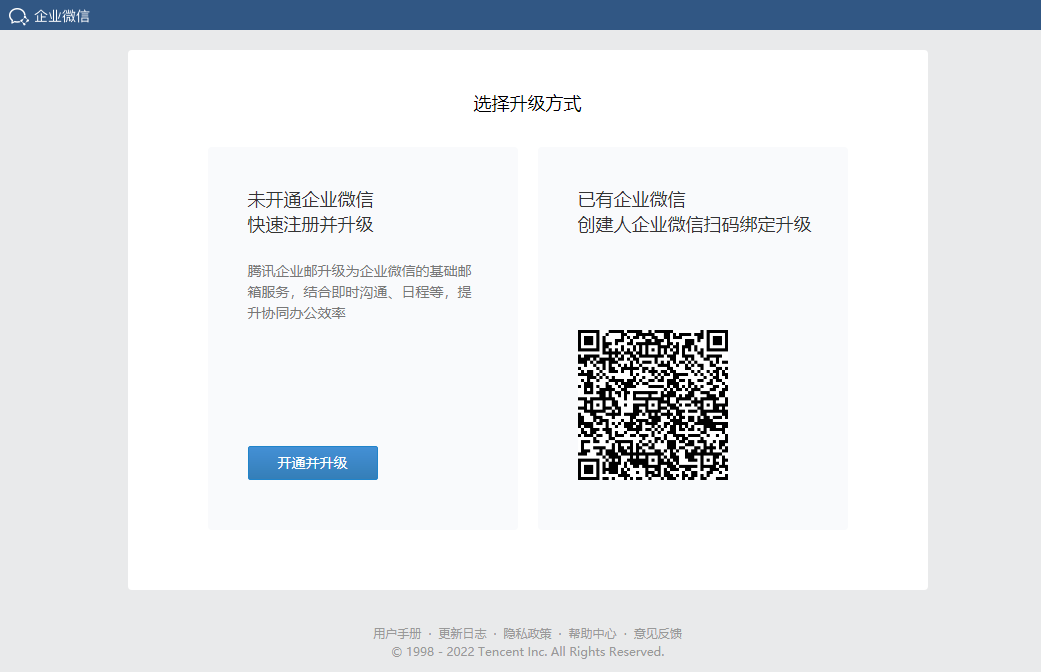Open the 意见反馈 footer link

(x=657, y=633)
